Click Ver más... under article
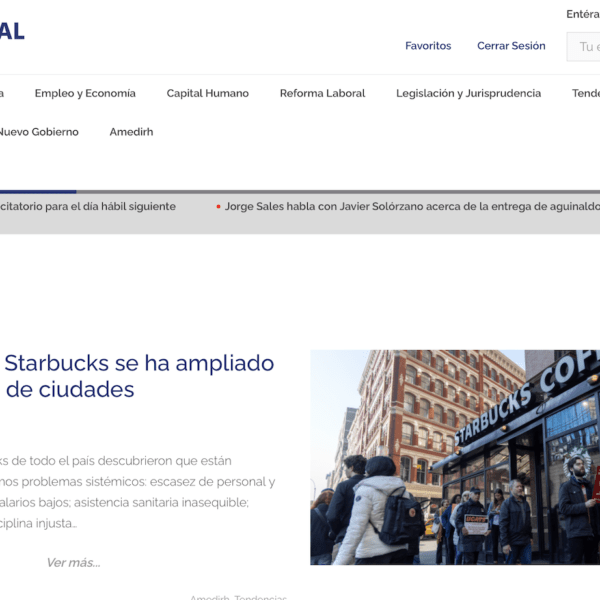 click(x=73, y=562)
